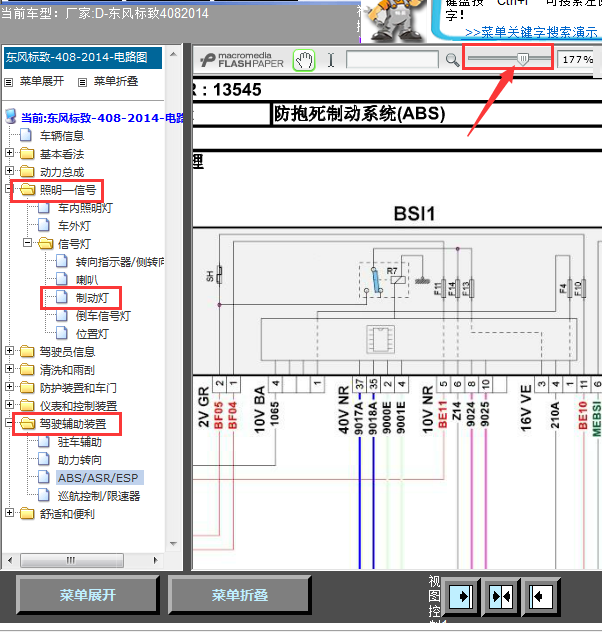Click the horizontal scrollbar thumb

[72, 560]
